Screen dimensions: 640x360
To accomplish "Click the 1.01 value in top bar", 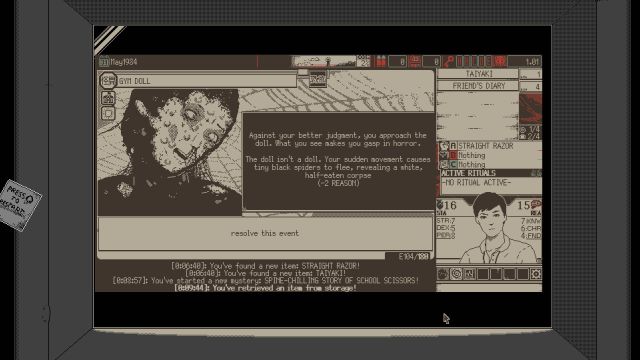I will [532, 62].
